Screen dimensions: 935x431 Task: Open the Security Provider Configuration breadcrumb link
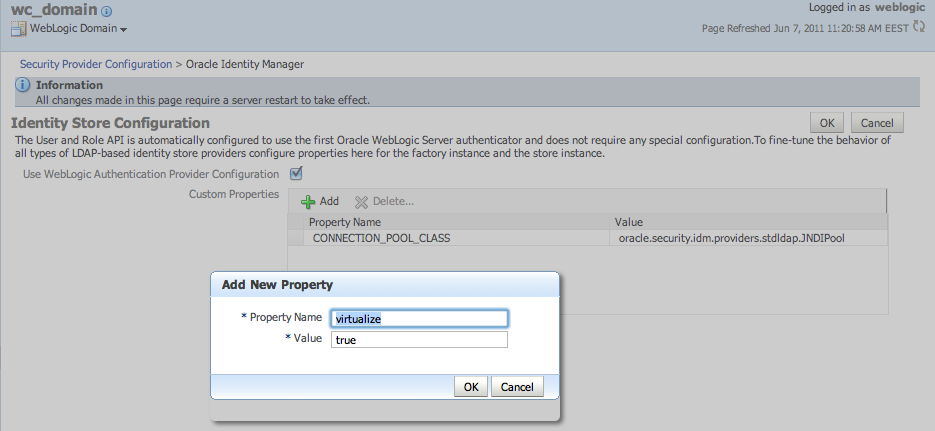pyautogui.click(x=96, y=64)
